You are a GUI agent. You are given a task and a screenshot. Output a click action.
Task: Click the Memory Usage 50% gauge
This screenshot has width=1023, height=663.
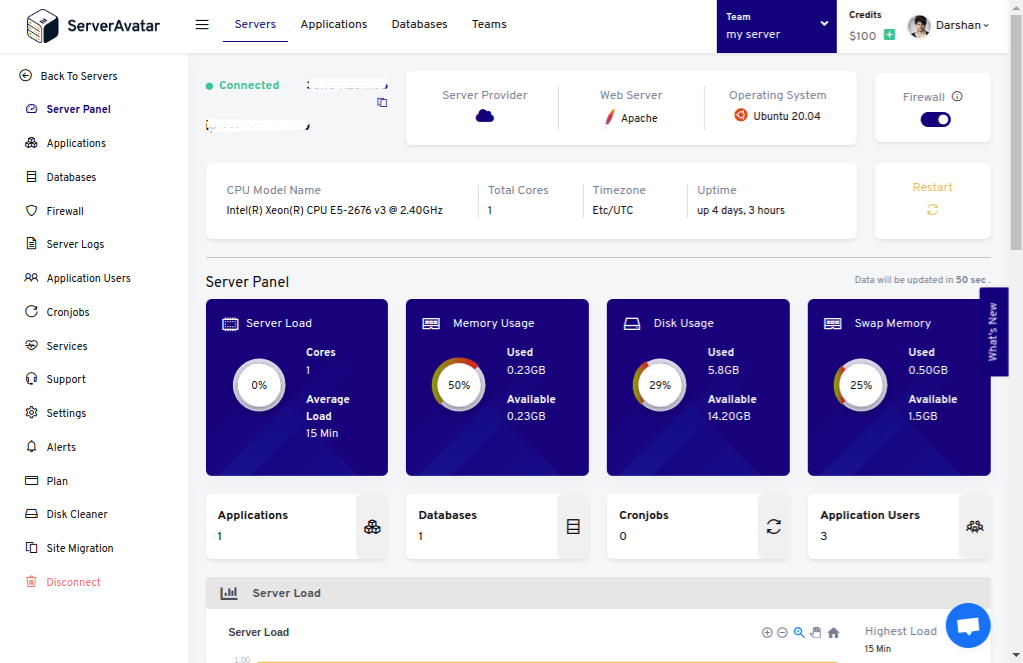coord(459,385)
